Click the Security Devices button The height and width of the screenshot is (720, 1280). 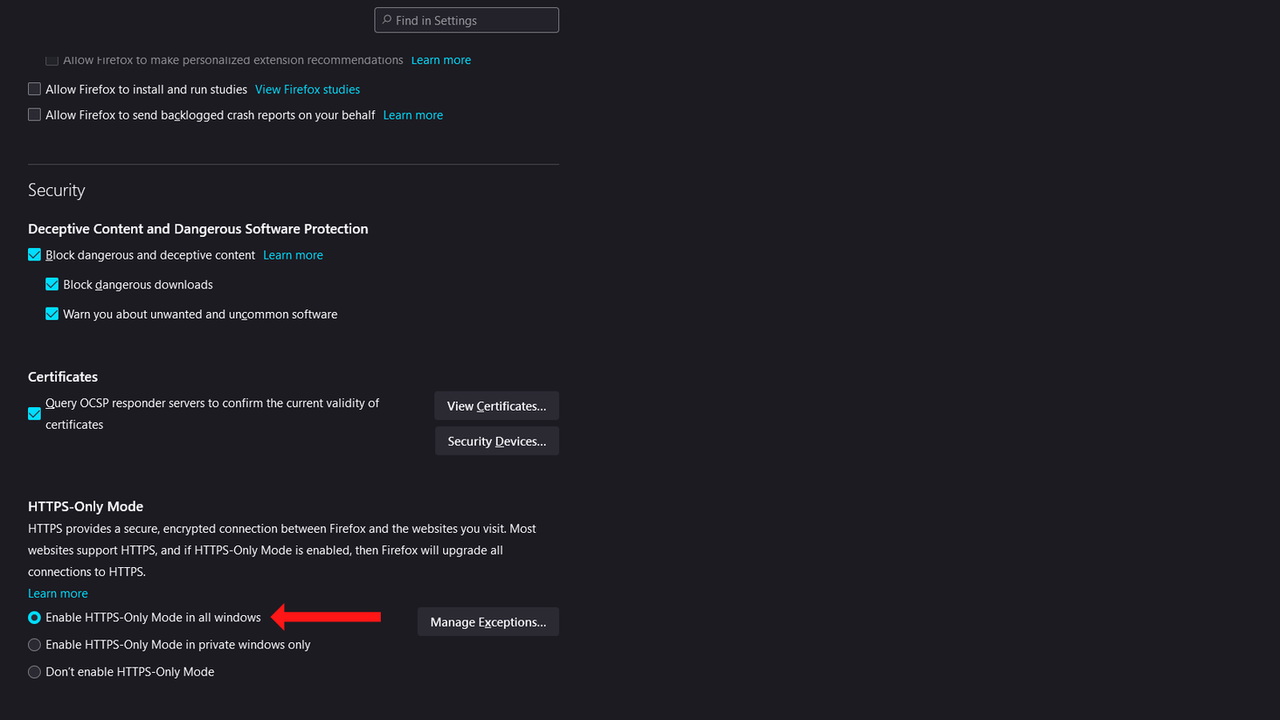(496, 441)
